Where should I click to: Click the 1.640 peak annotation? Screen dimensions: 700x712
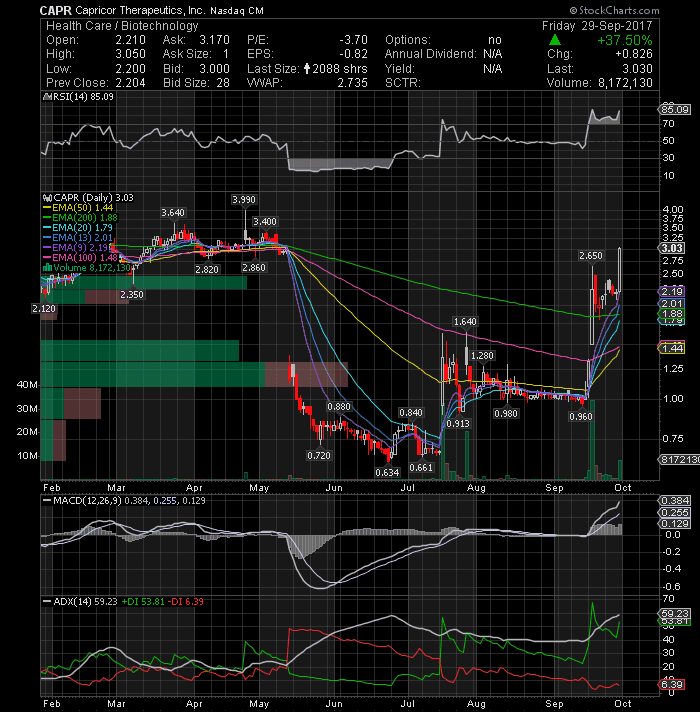[x=465, y=322]
